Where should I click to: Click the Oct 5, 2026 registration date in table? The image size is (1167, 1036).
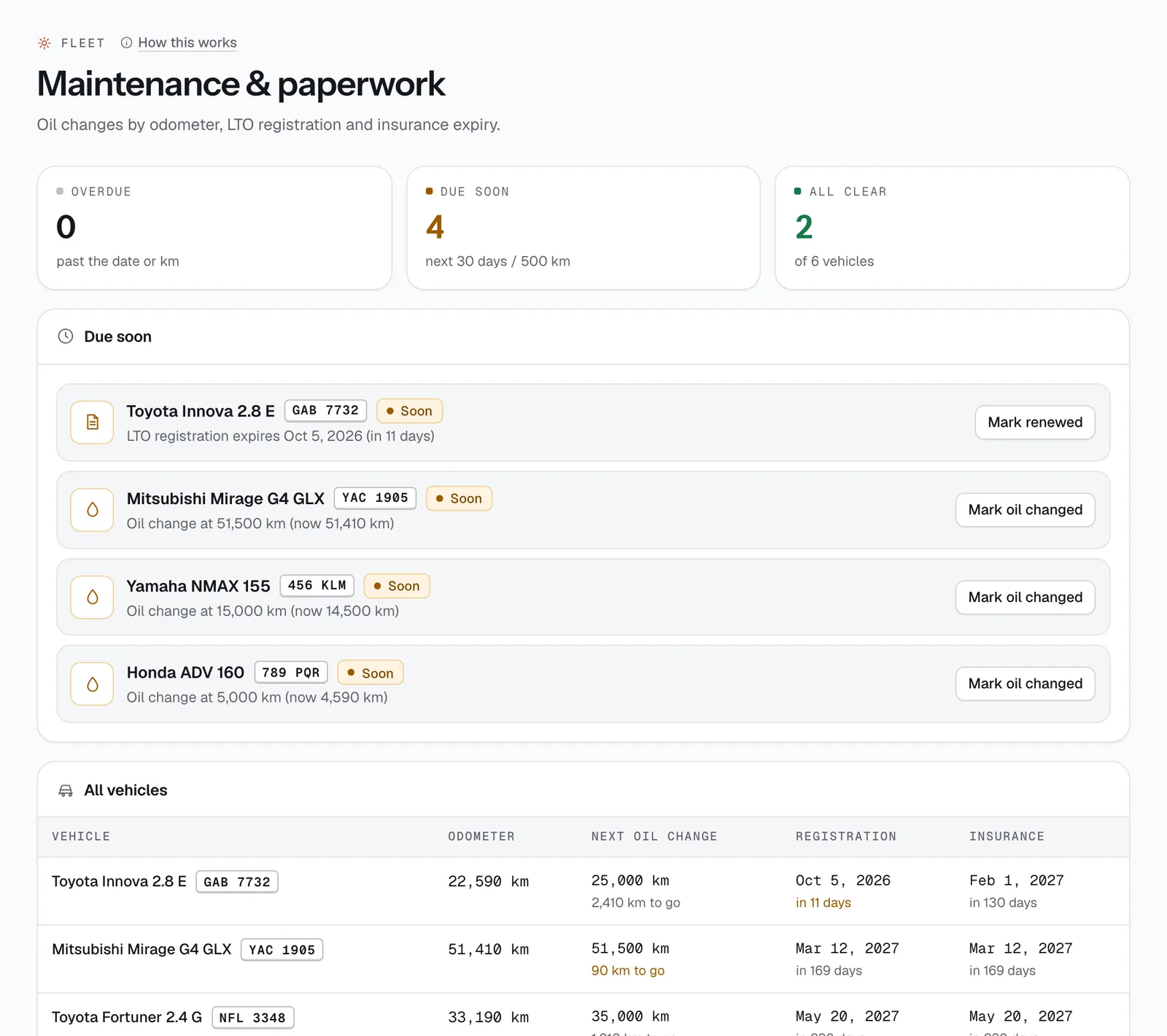coord(843,881)
